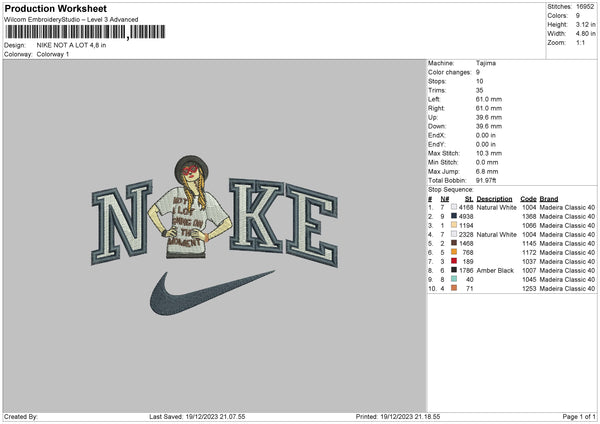Select the Last Saved timestamp '19/12/2023 21.07.55'
Screen dimensions: 600x424
click(215, 416)
